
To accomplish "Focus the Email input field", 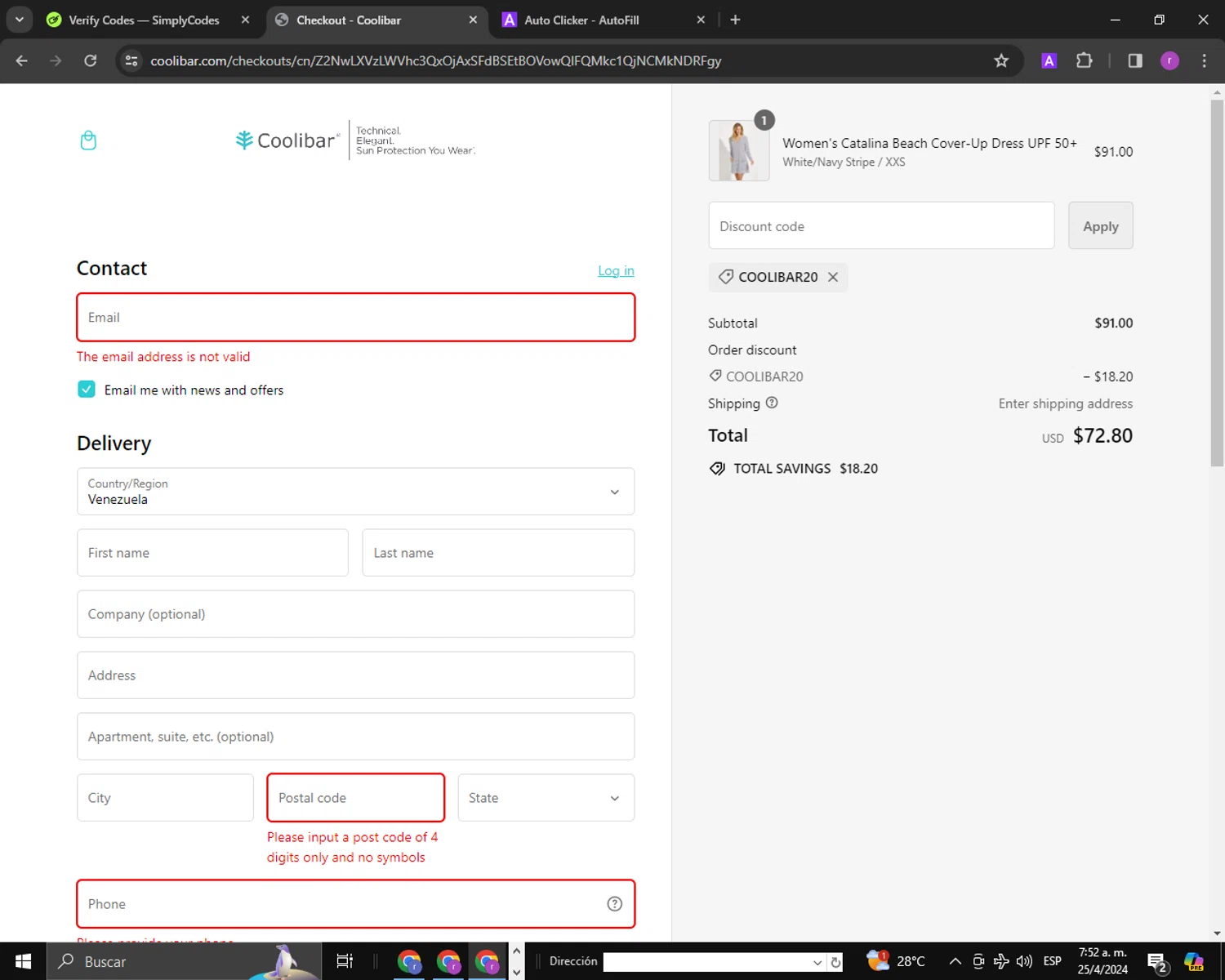I will coord(355,318).
